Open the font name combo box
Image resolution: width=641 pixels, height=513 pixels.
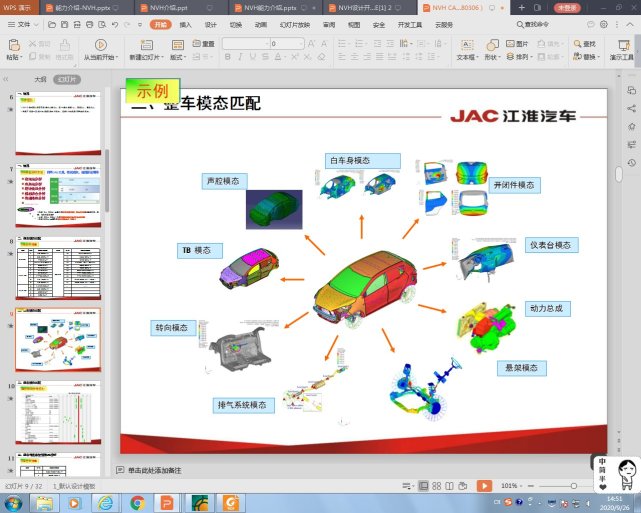pos(246,43)
